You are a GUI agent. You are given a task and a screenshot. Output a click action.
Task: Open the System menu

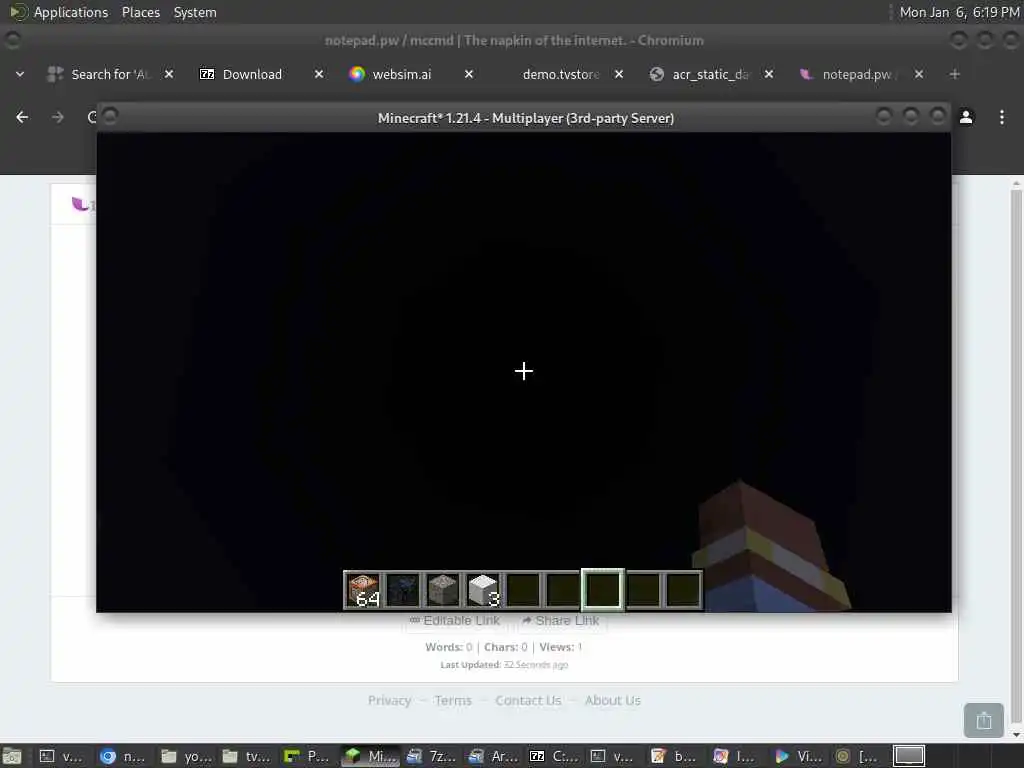[x=195, y=12]
